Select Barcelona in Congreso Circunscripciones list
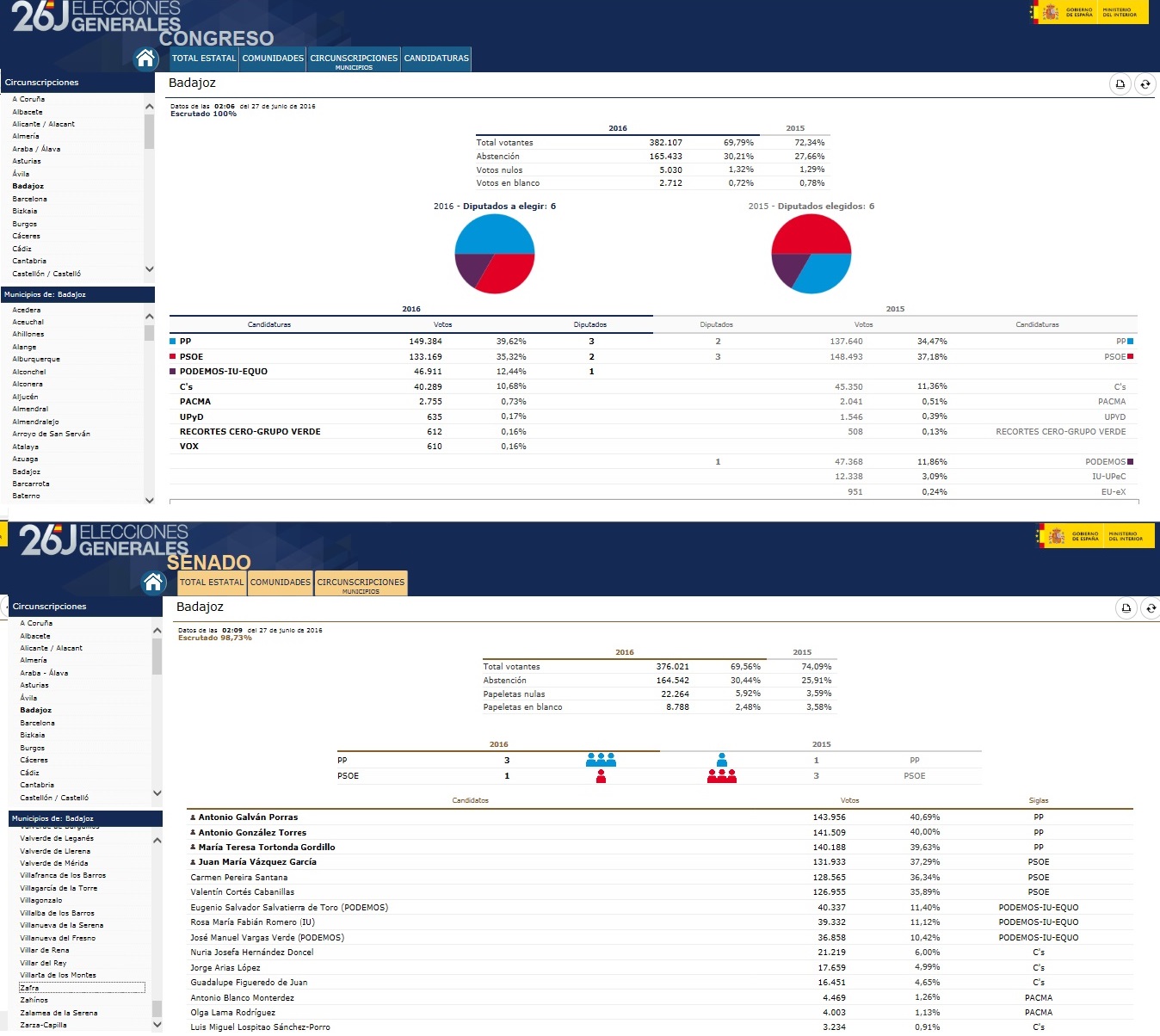Viewport: 1160px width, 1036px height. point(30,199)
